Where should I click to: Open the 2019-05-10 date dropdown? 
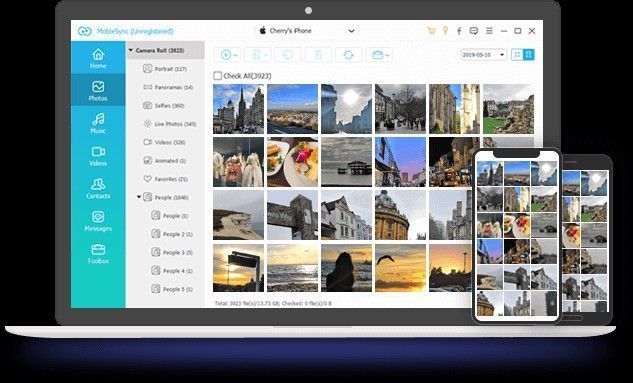483,54
